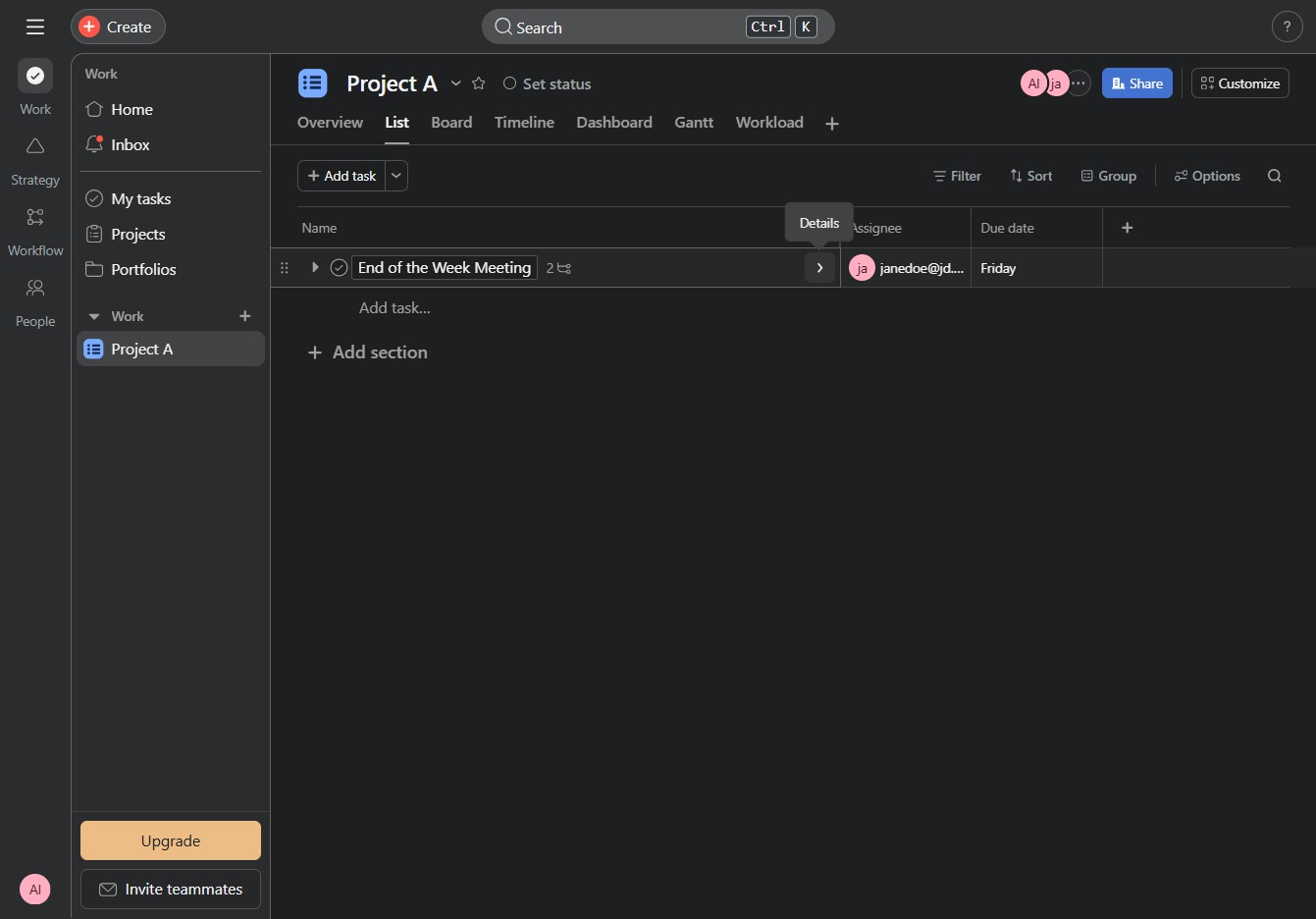Open the help question mark icon
The width and height of the screenshot is (1316, 919).
[1287, 27]
